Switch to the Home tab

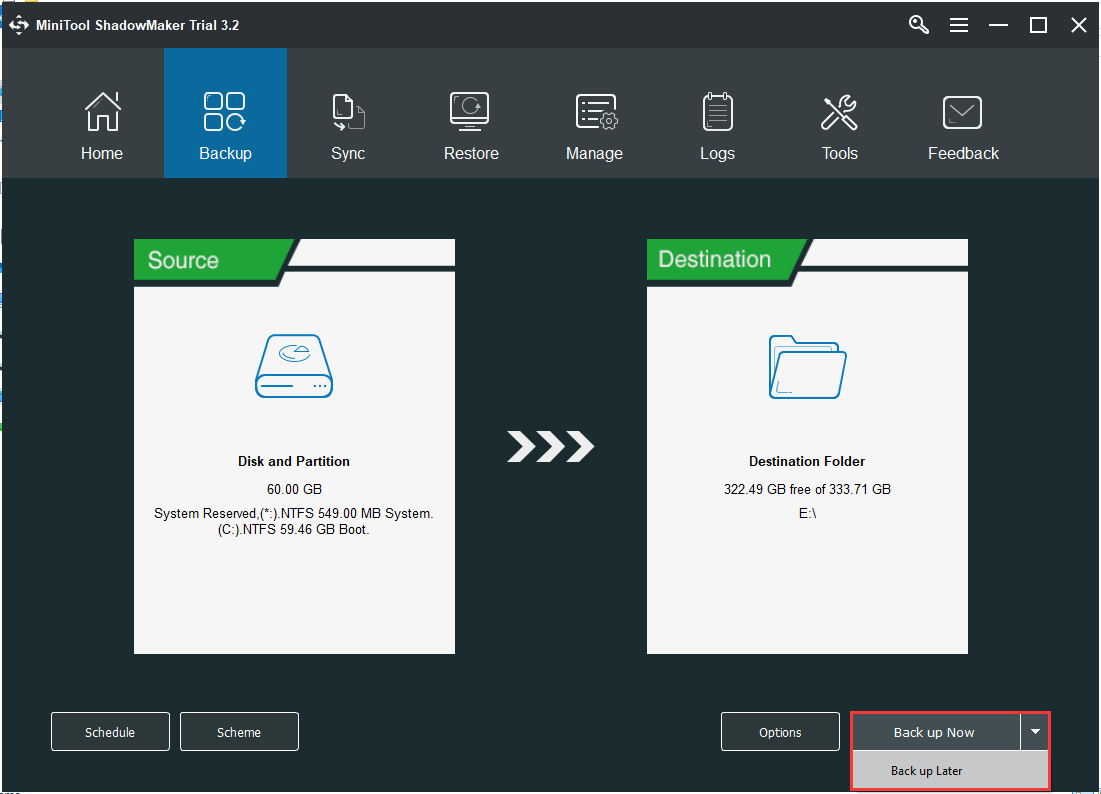tap(101, 125)
